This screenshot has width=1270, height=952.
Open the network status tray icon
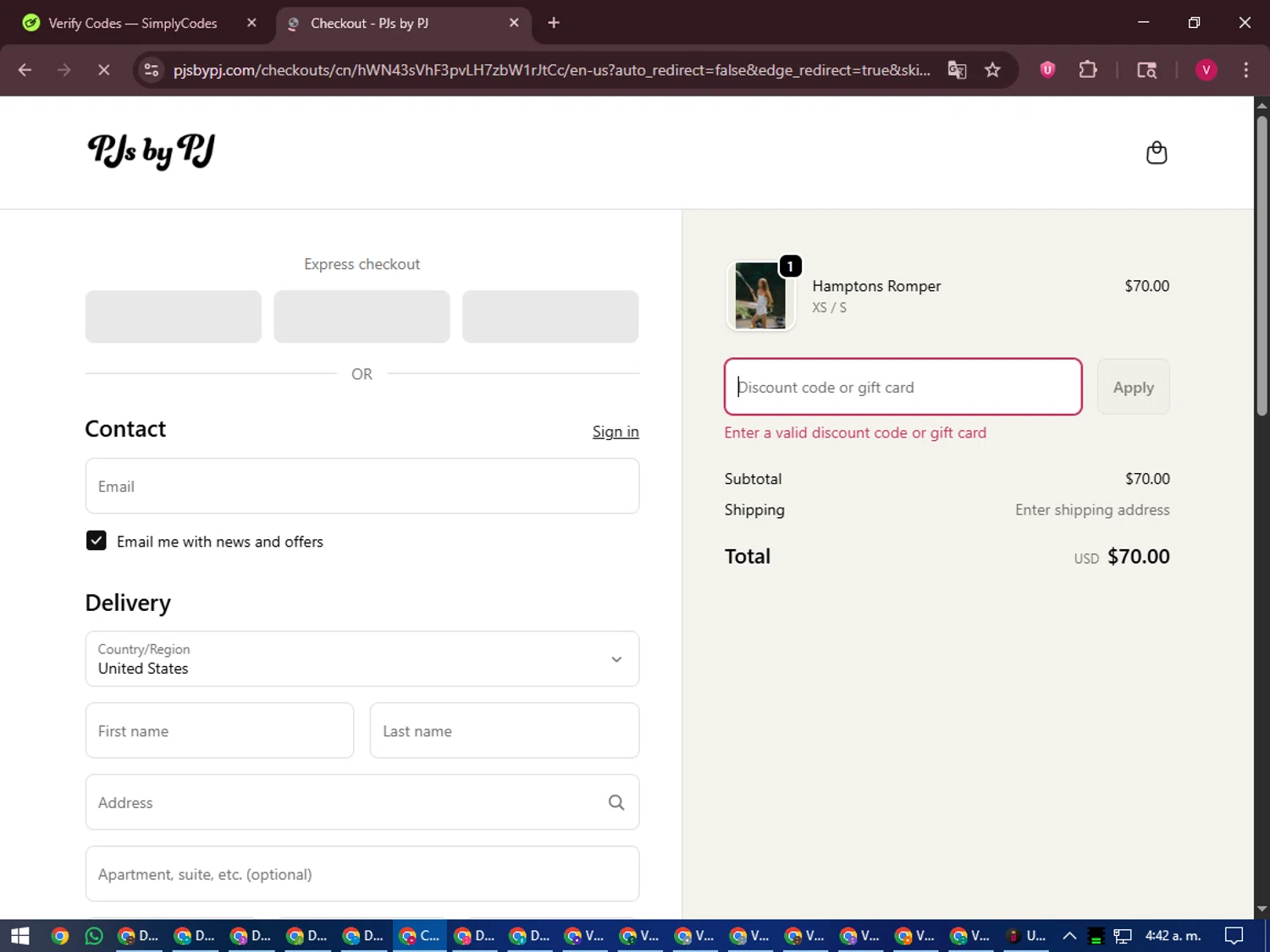coord(1123,935)
